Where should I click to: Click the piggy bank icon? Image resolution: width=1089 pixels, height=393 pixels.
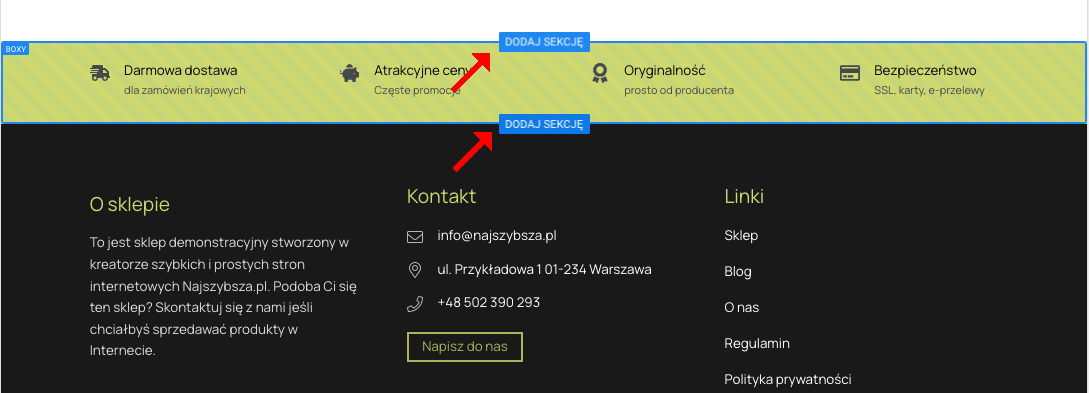click(x=350, y=72)
